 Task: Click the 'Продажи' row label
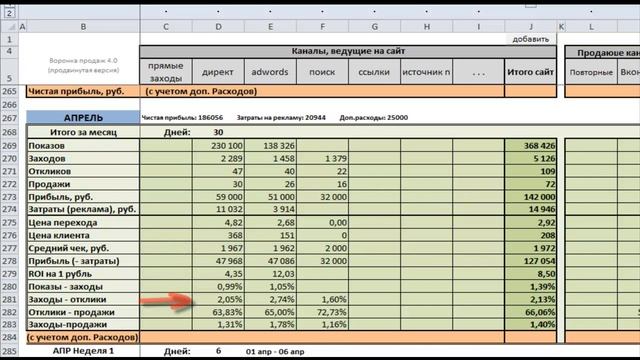(83, 184)
